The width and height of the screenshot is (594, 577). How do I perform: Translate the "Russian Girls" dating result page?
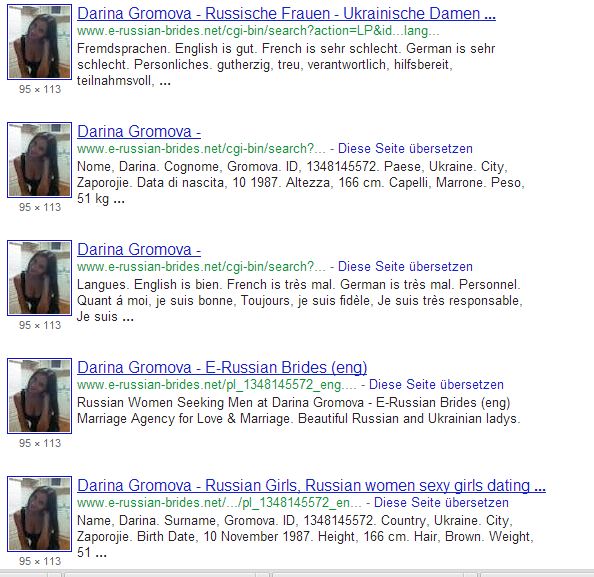pos(441,503)
